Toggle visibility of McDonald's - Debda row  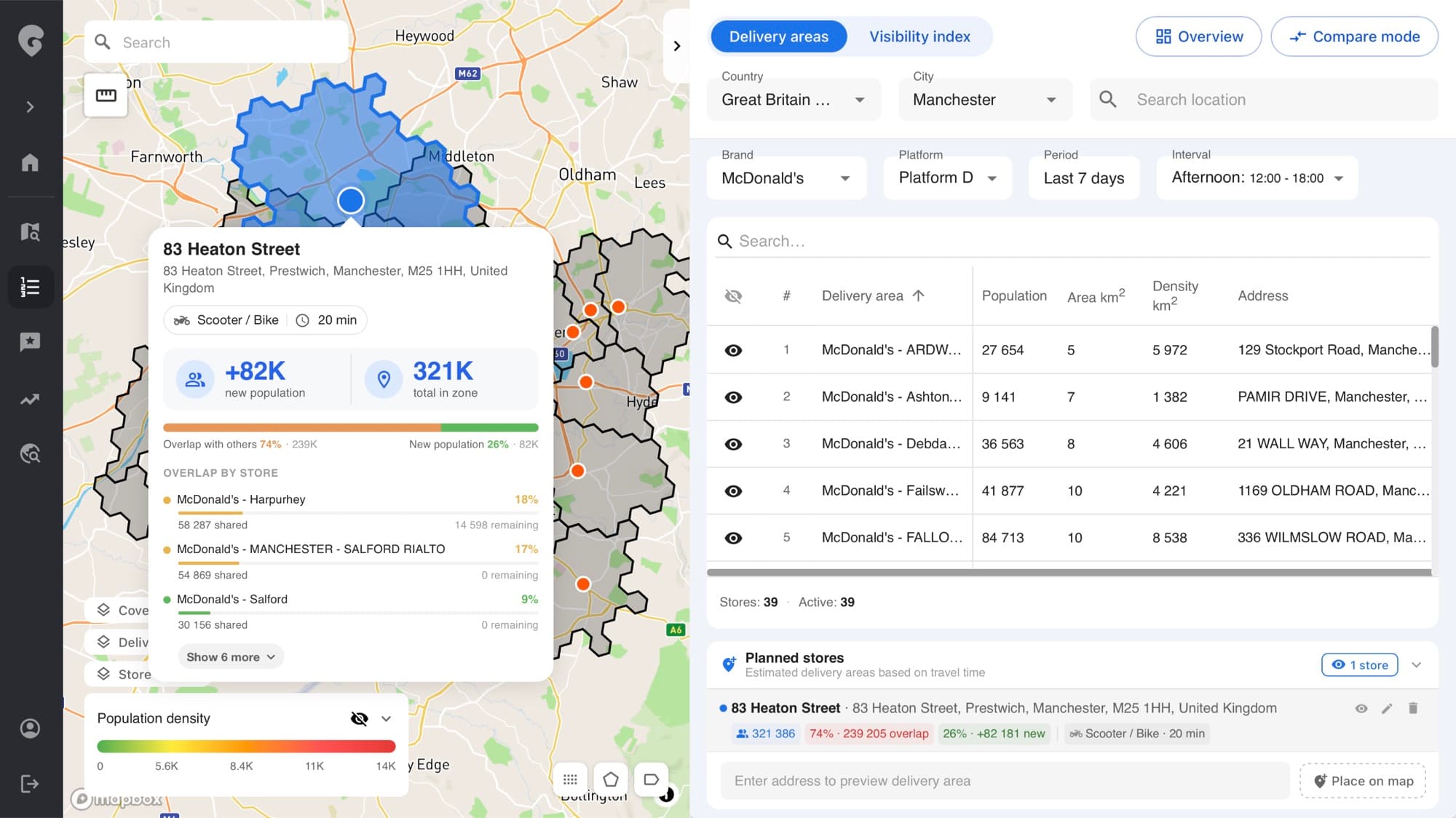point(733,444)
